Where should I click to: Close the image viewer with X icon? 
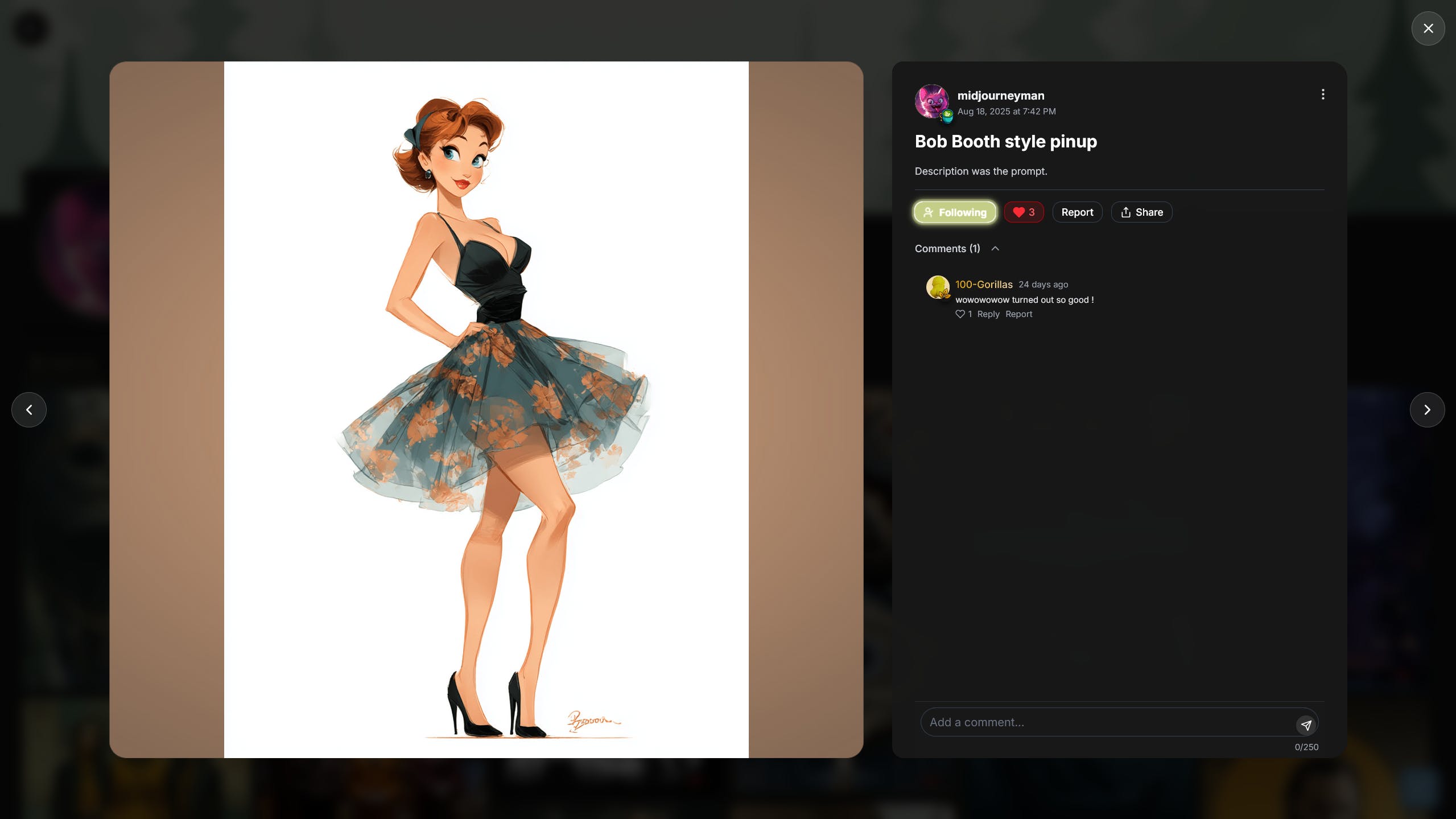coord(1428,28)
